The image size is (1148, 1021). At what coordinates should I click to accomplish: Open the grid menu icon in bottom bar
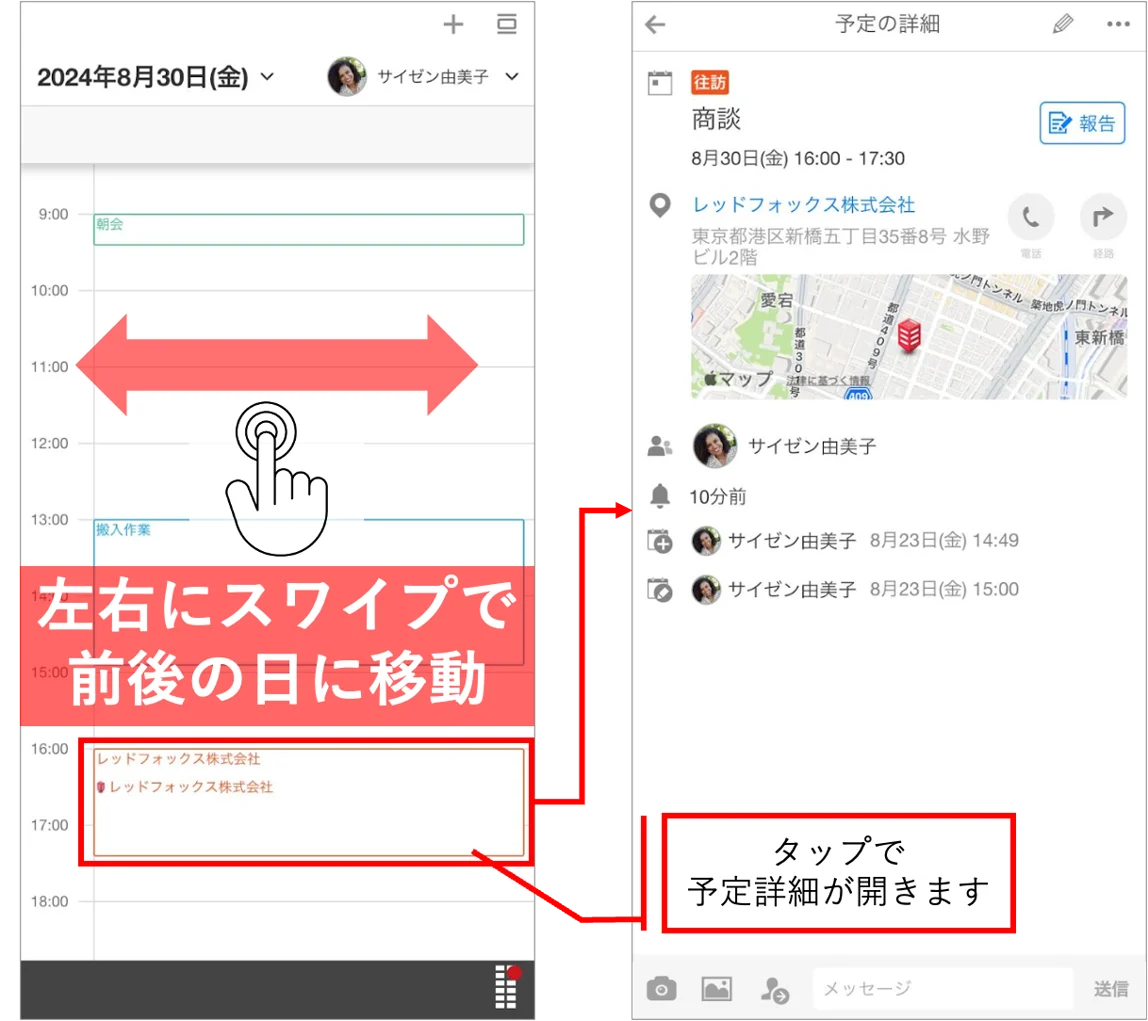(x=507, y=987)
